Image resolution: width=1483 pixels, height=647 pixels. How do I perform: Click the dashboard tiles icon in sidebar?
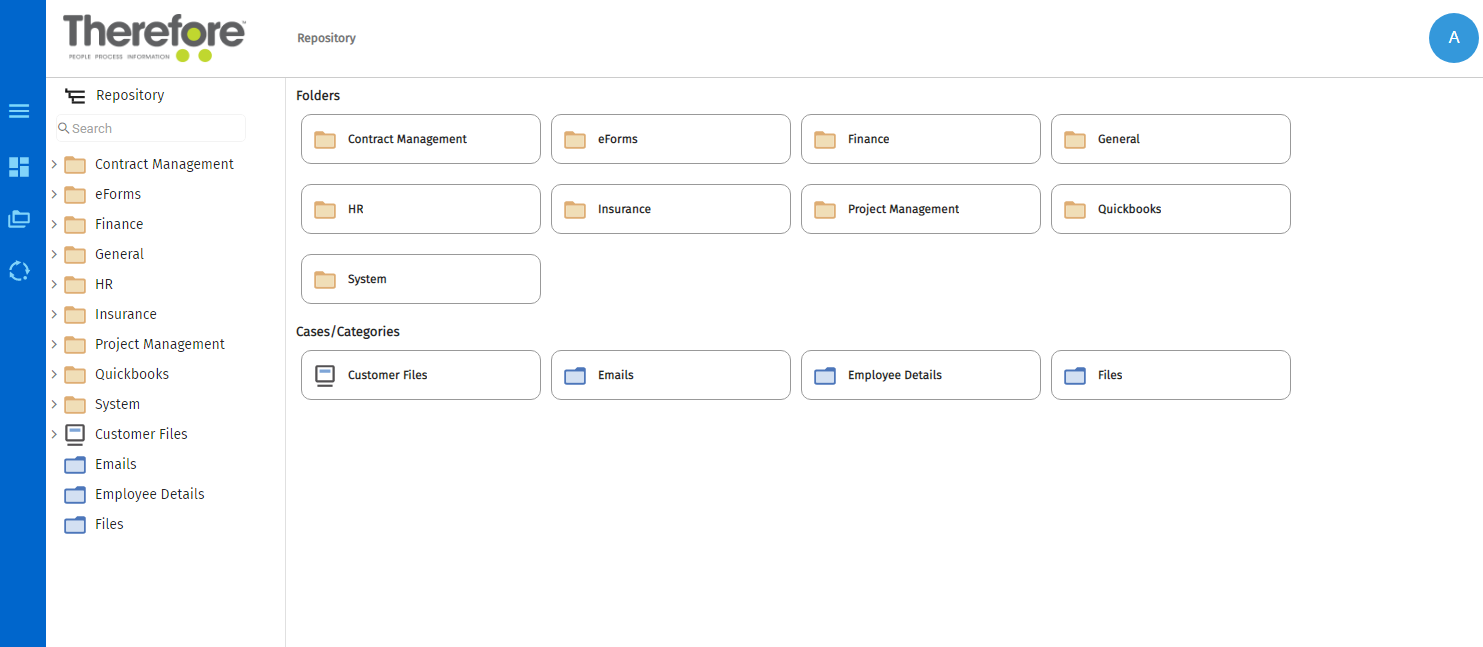pyautogui.click(x=19, y=167)
